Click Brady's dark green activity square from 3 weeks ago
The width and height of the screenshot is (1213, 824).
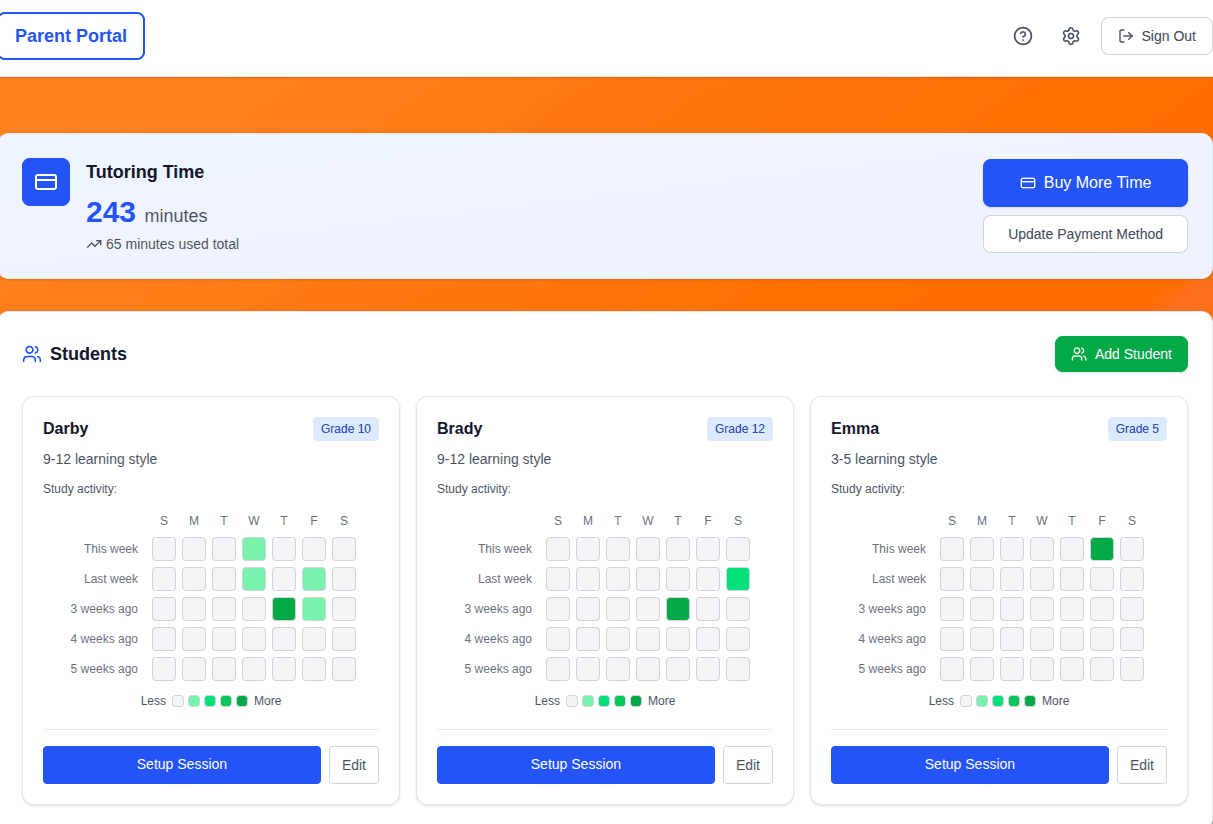tap(678, 608)
